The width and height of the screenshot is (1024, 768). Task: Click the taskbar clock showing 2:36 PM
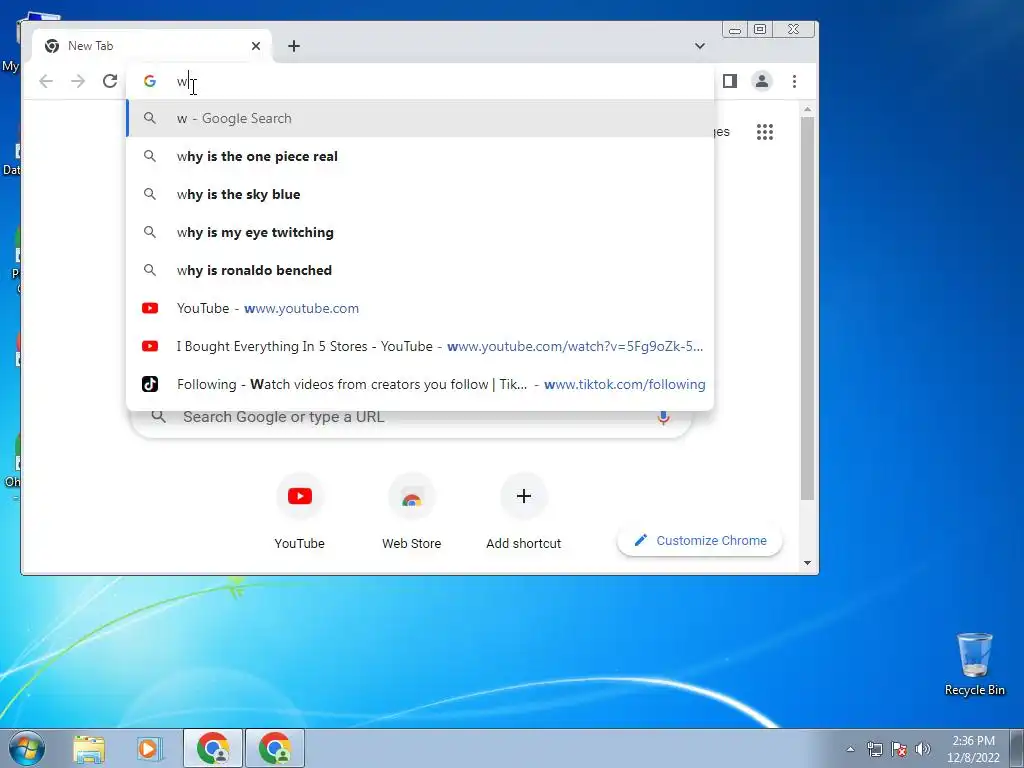click(973, 749)
